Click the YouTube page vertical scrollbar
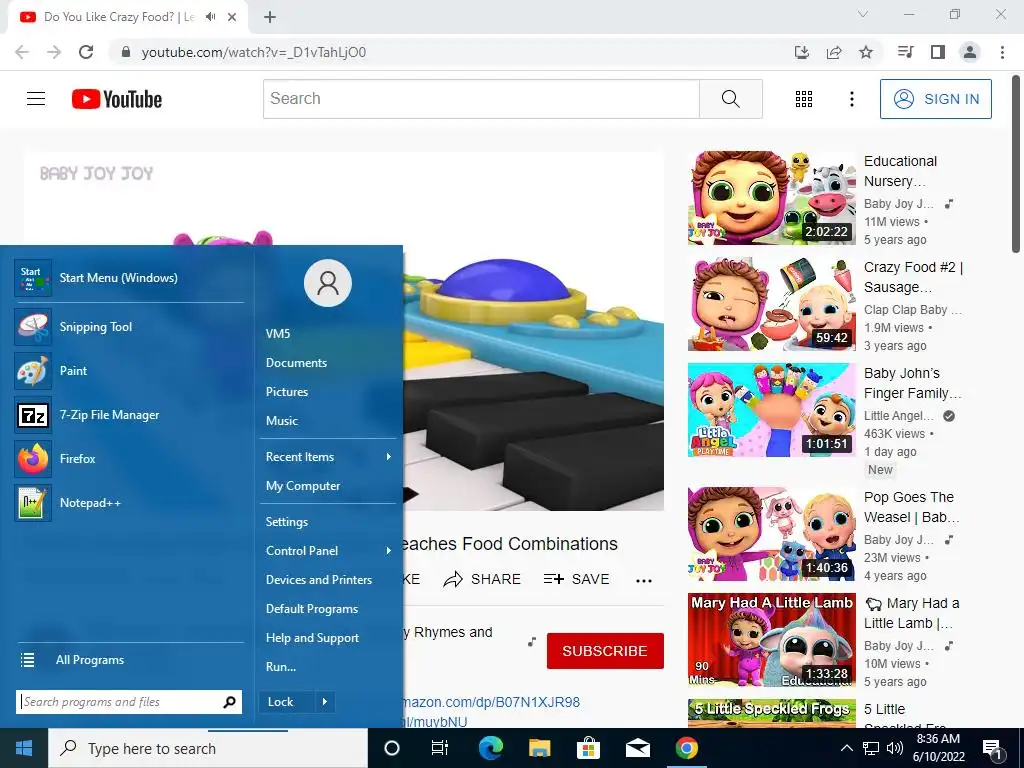The height and width of the screenshot is (768, 1024). (x=1016, y=165)
